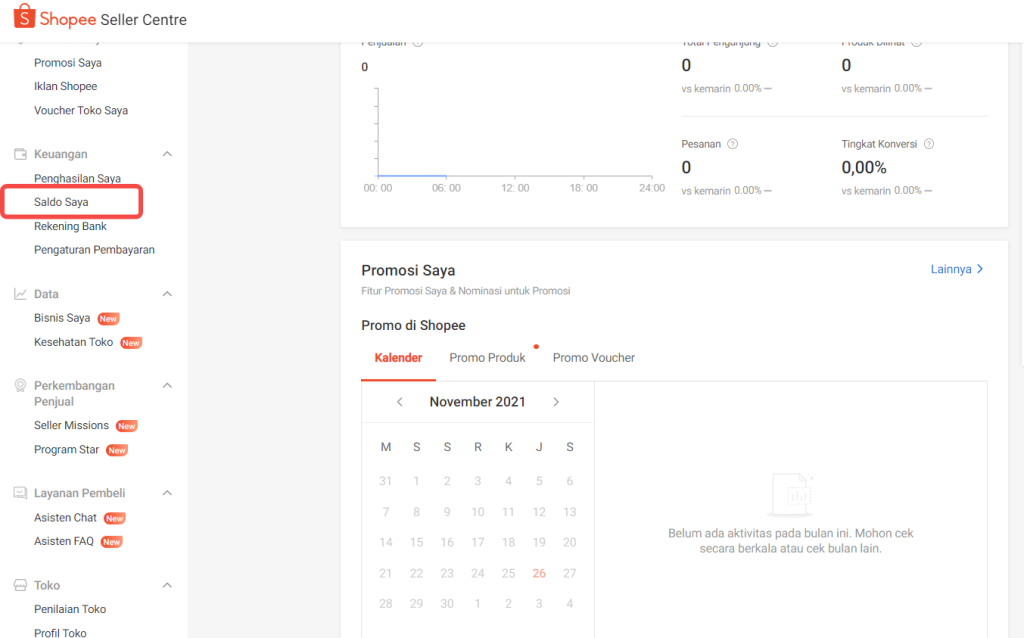Select November 10 in calendar
Image resolution: width=1024 pixels, height=638 pixels.
(477, 511)
